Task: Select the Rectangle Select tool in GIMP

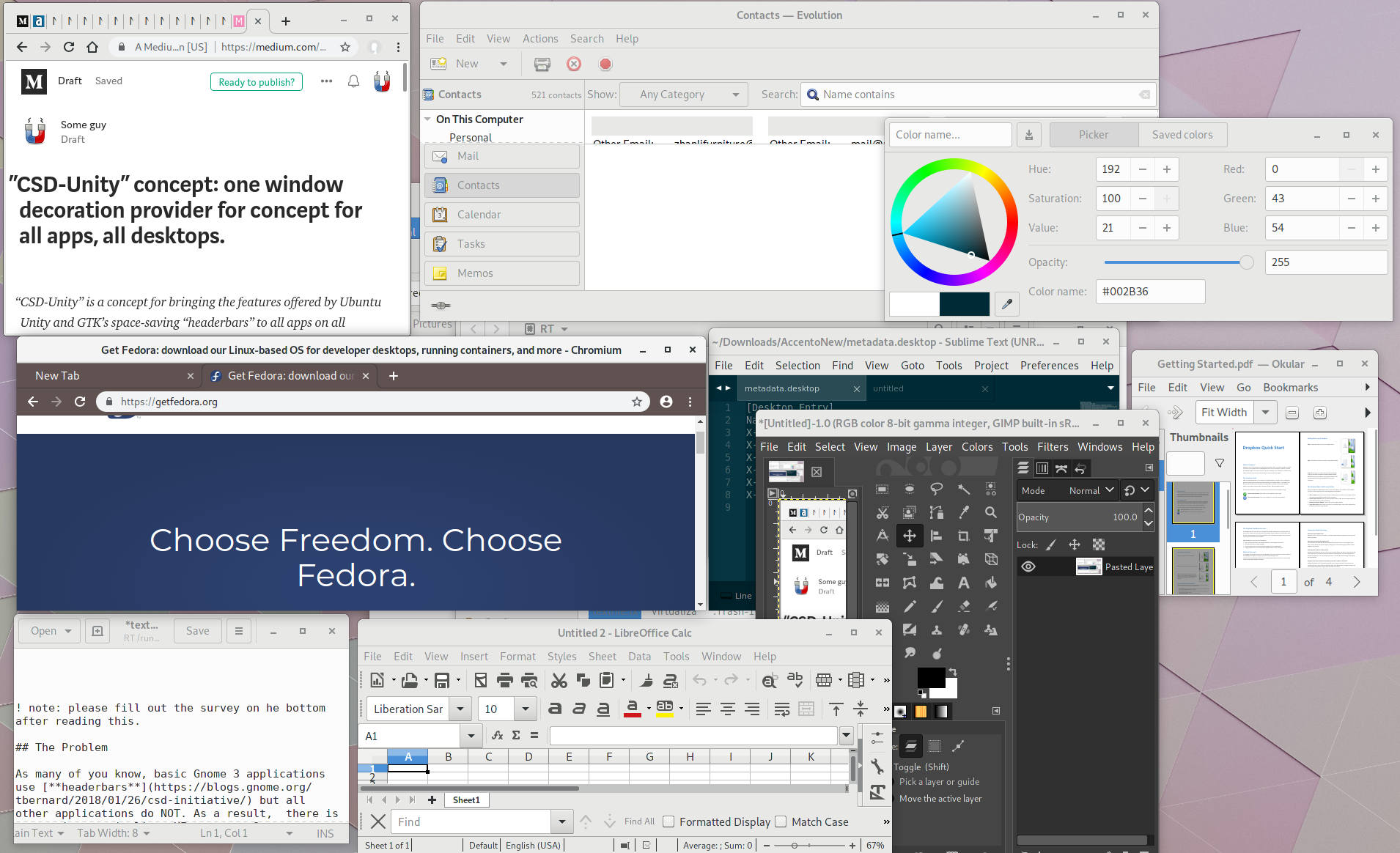Action: pyautogui.click(x=883, y=490)
